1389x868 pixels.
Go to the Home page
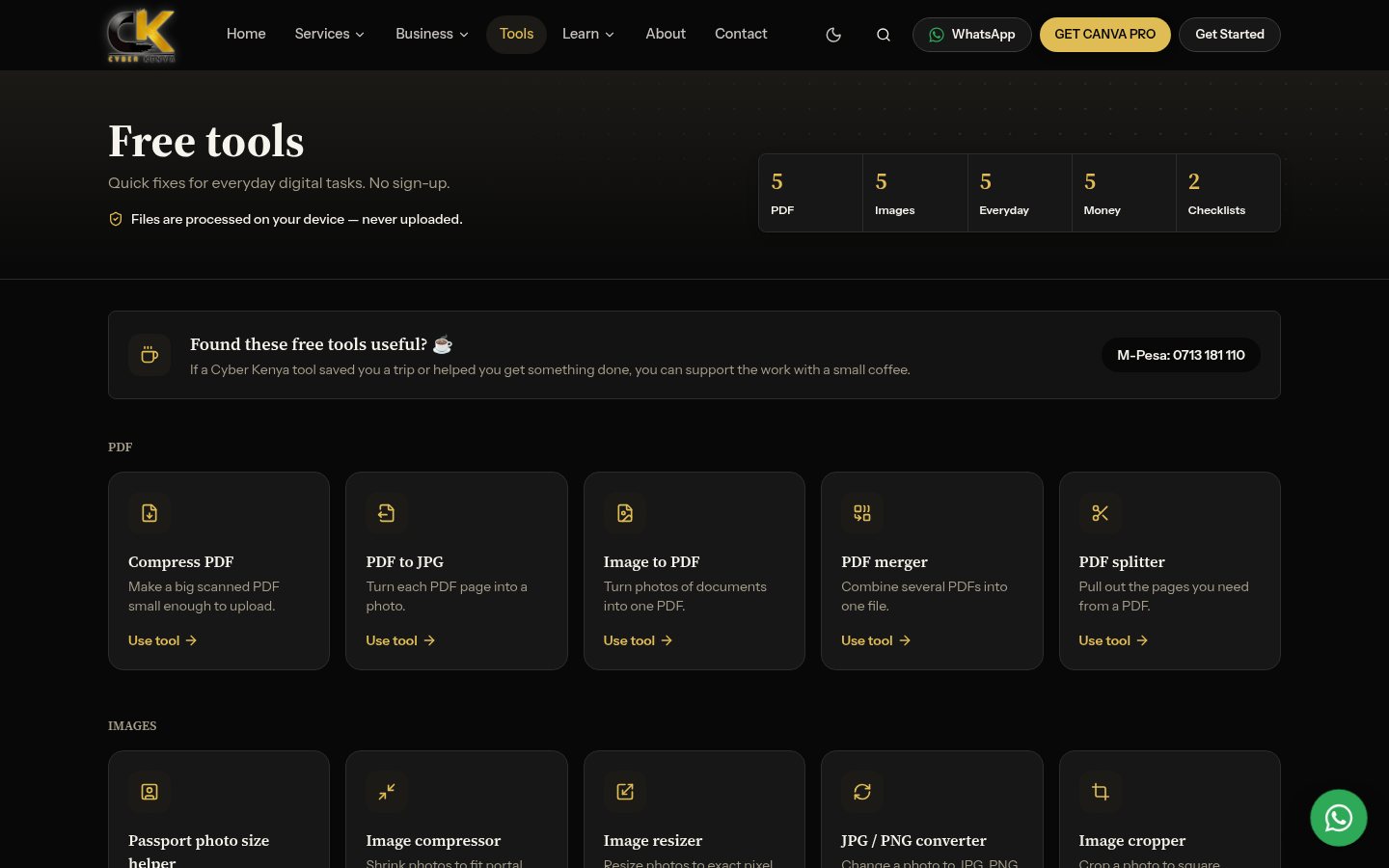(246, 34)
